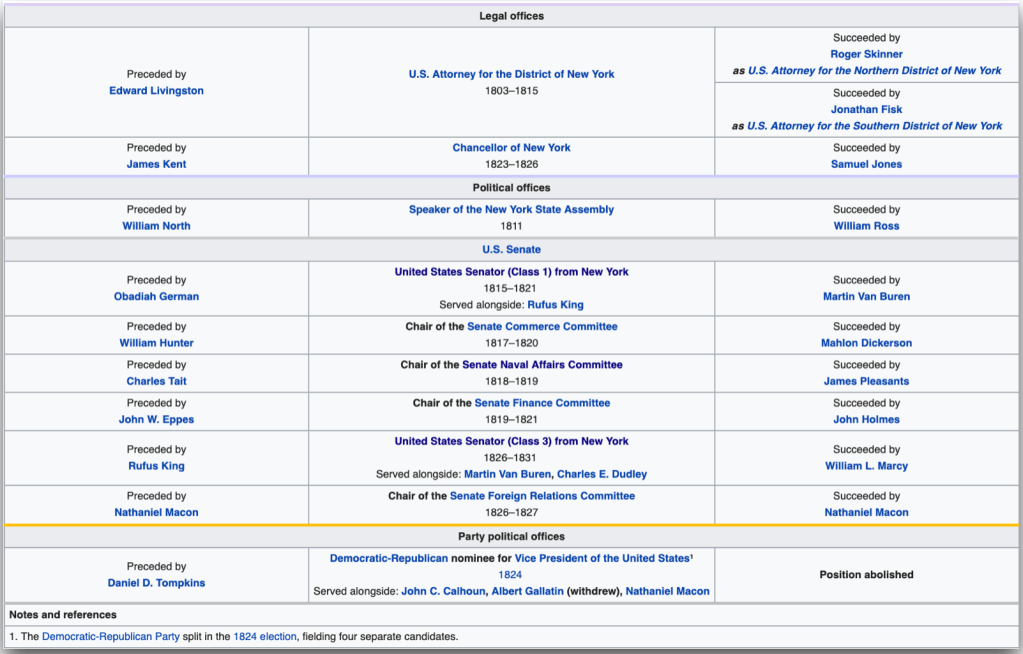The width and height of the screenshot is (1023, 654).
Task: Open the Chancellor of New York link
Action: pos(511,147)
